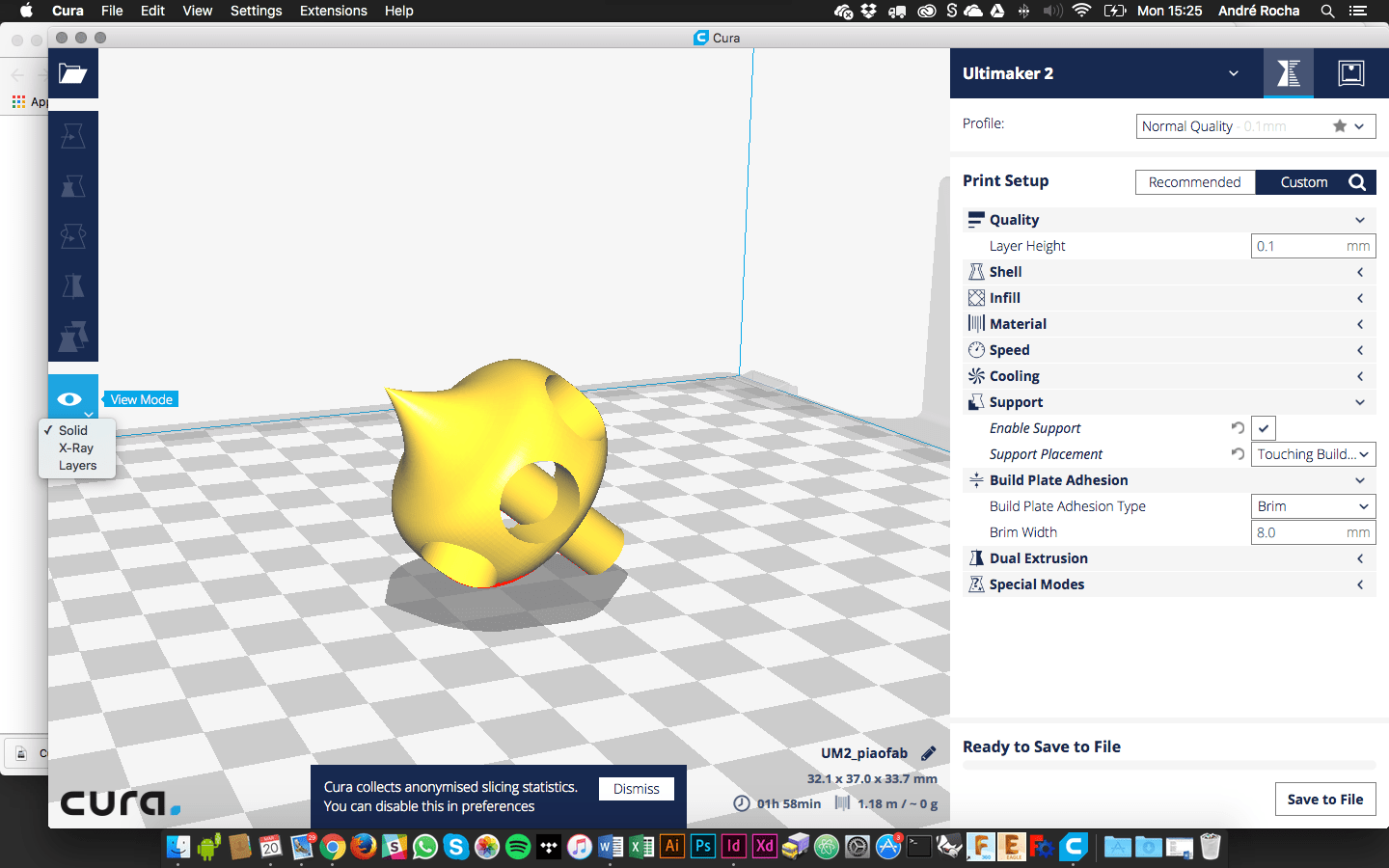1389x868 pixels.
Task: Collapse the Build Plate Adhesion section
Action: [1169, 480]
